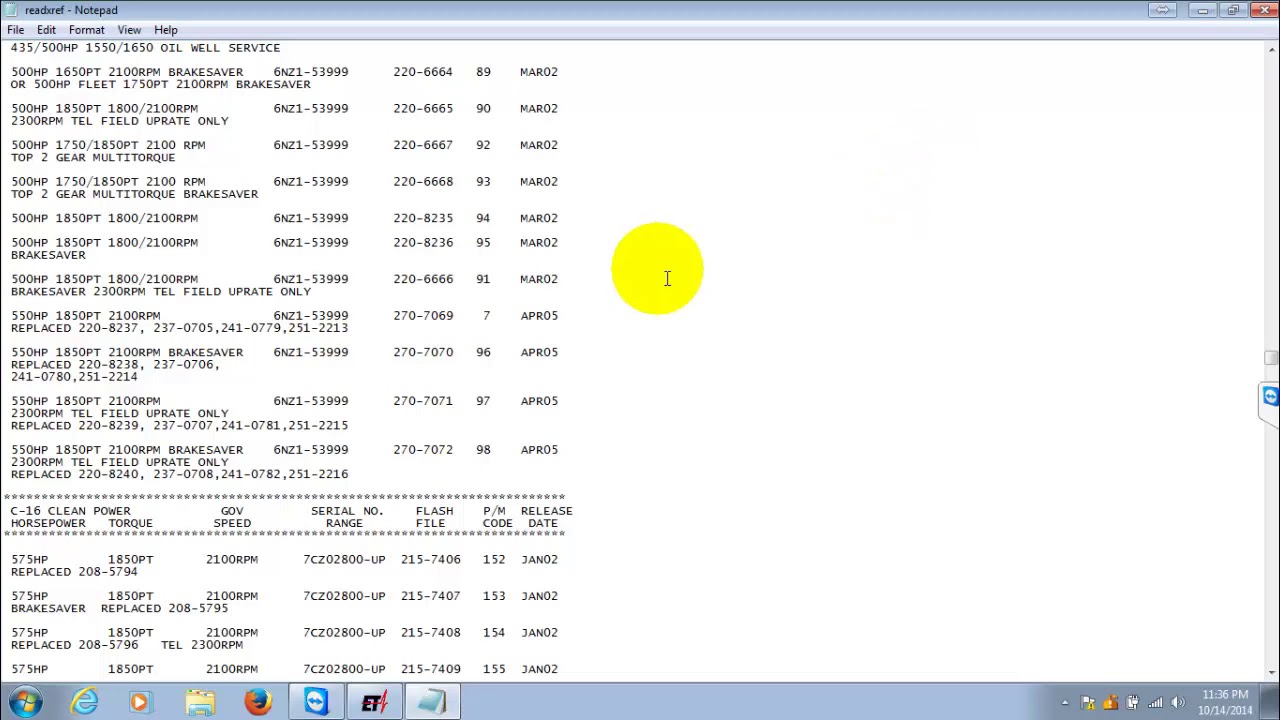Click '241-0780,251-2214' text line

(x=74, y=377)
